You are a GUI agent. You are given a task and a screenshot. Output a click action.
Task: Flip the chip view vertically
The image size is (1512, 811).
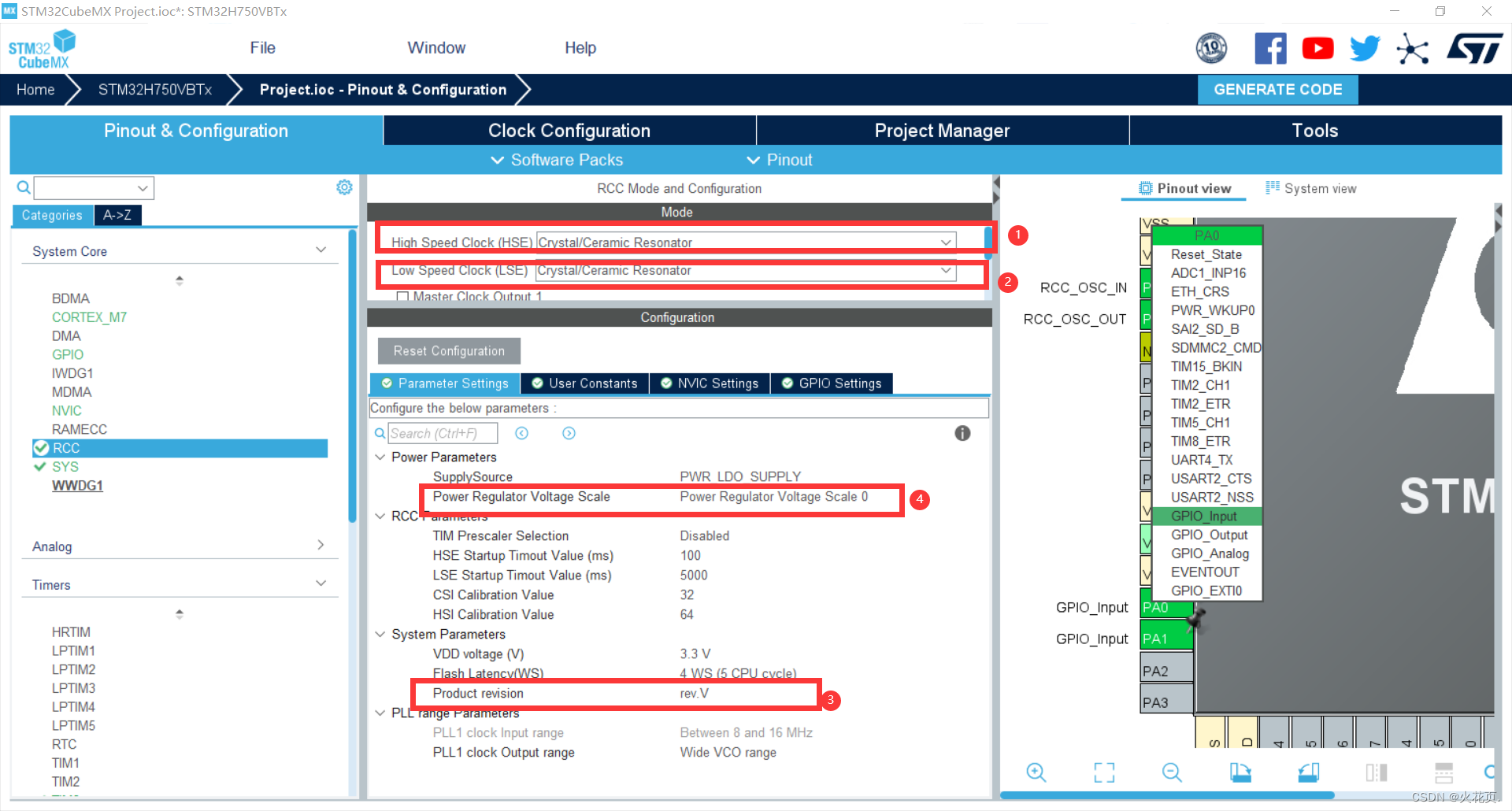pos(1443,772)
